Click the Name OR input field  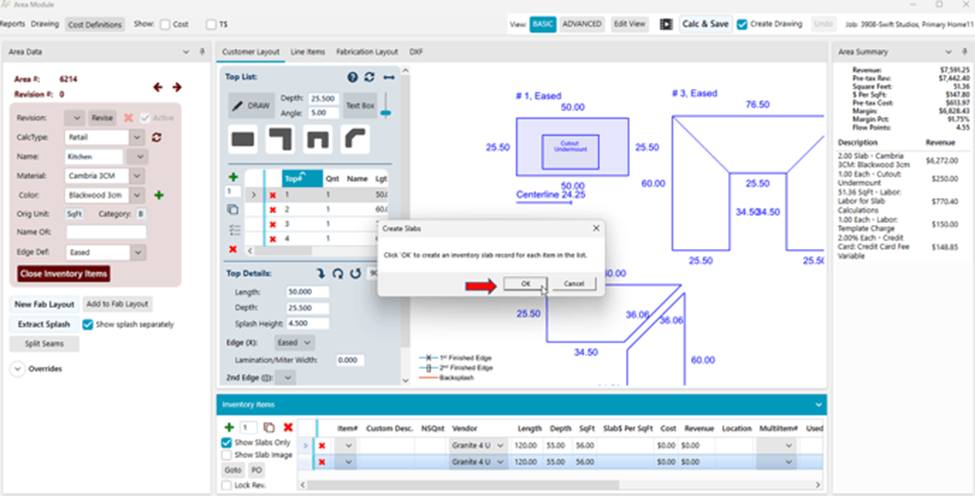click(x=106, y=232)
